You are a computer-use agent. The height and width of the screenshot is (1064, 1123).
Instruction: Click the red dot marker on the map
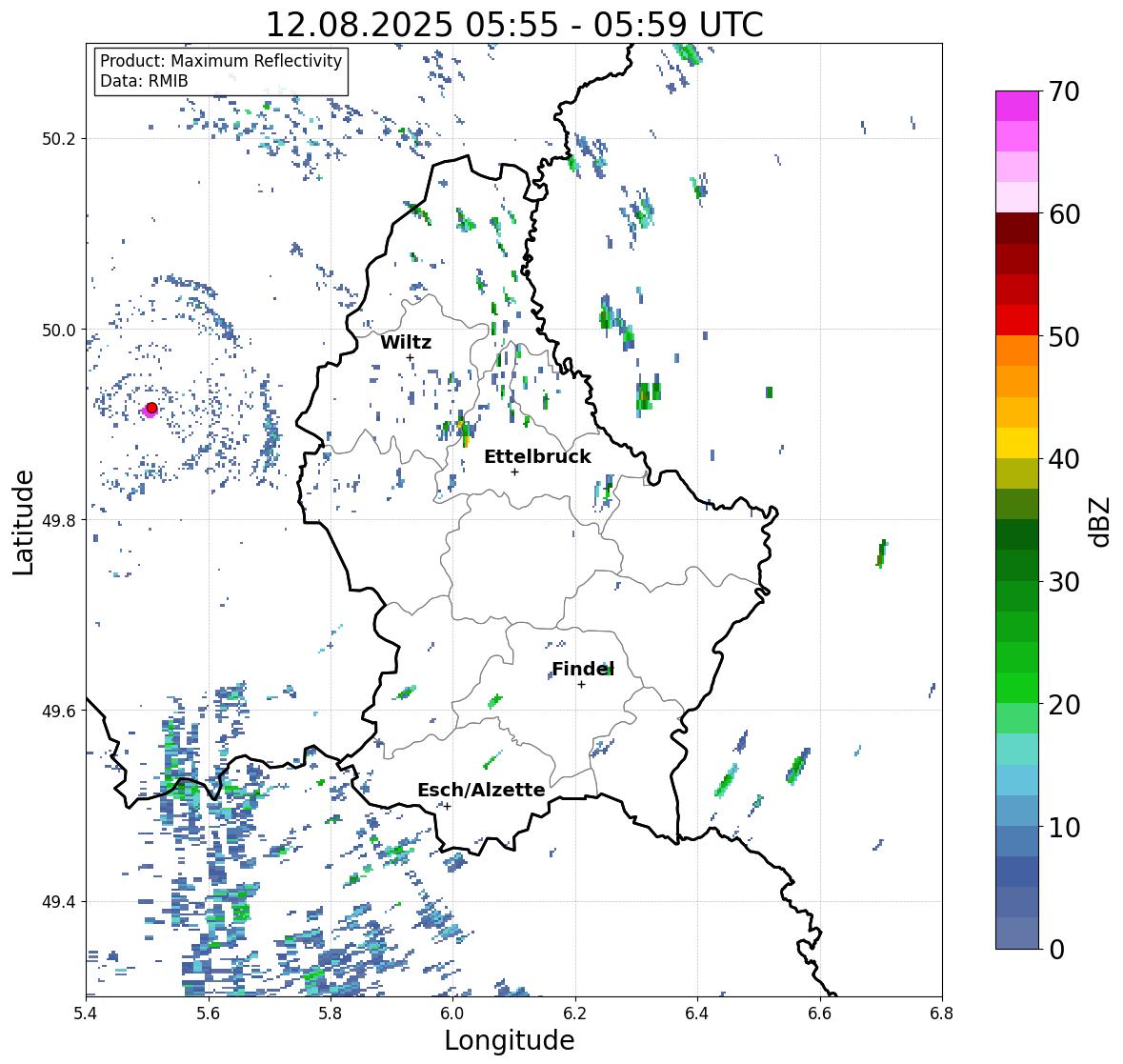[151, 408]
